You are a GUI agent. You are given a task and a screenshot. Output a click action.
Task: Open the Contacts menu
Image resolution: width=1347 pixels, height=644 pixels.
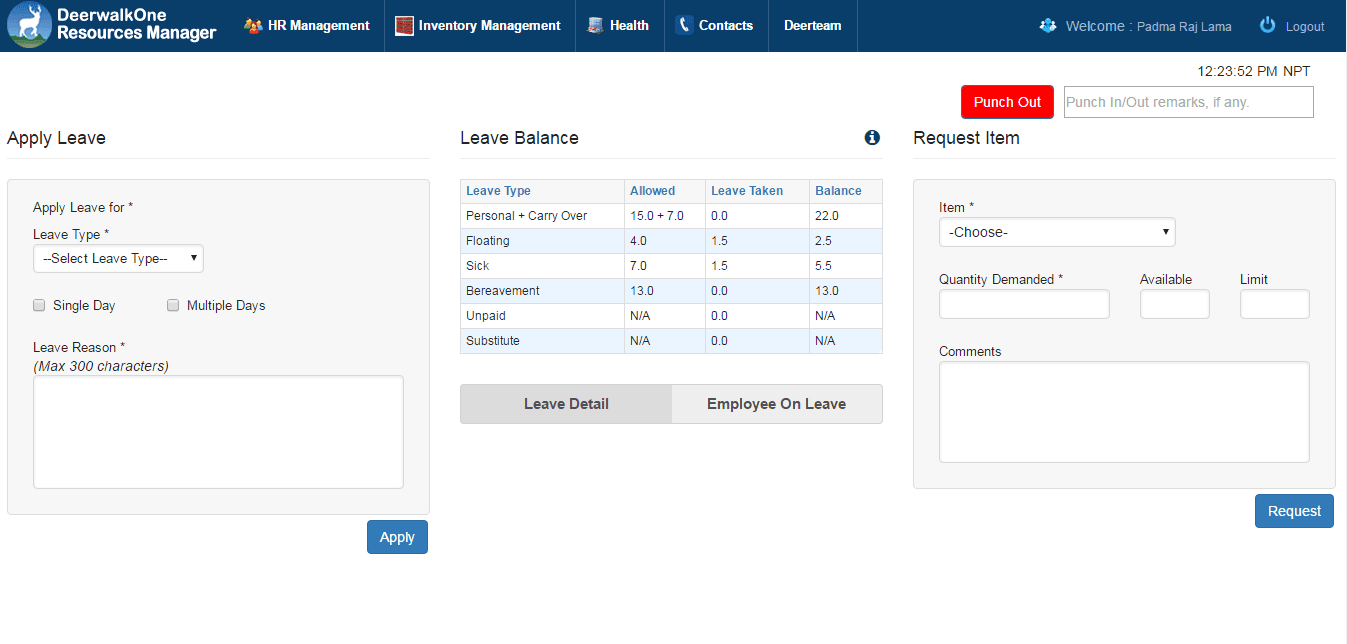pos(716,26)
